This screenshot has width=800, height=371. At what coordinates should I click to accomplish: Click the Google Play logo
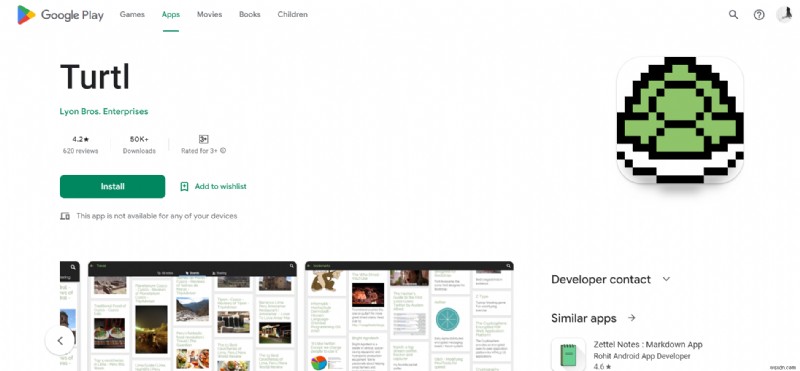[60, 15]
